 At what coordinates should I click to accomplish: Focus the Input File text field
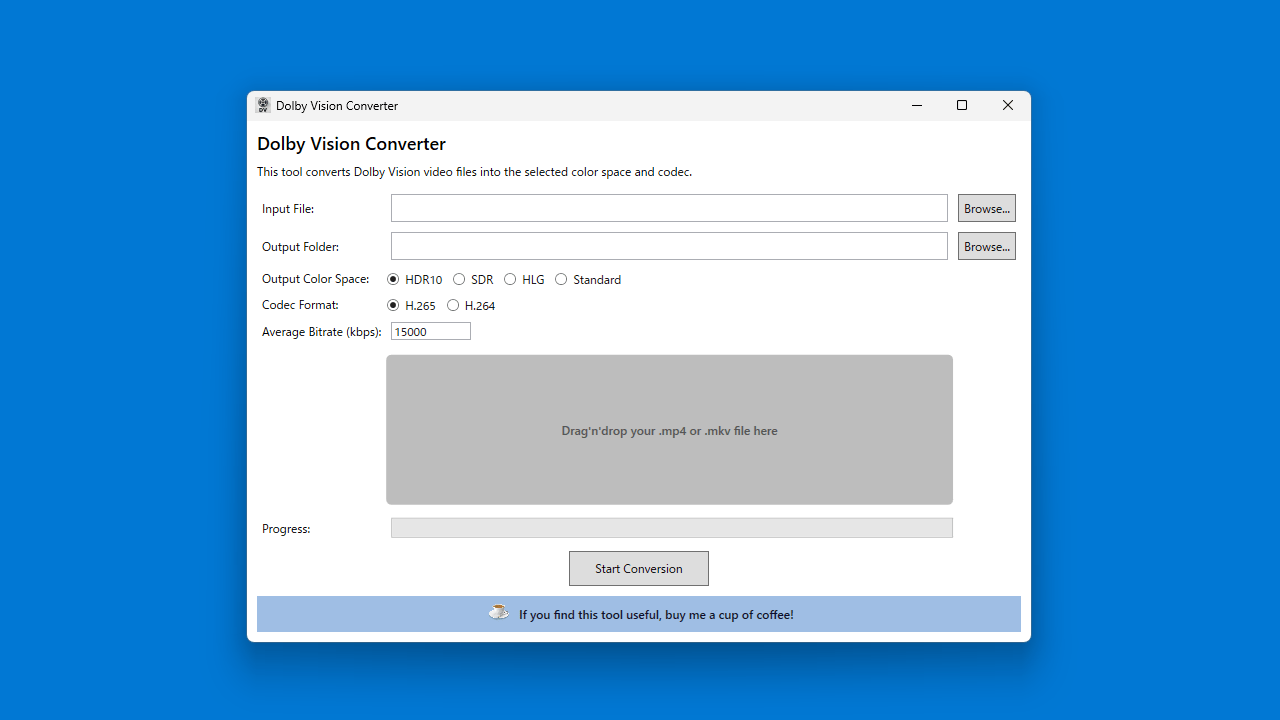669,208
